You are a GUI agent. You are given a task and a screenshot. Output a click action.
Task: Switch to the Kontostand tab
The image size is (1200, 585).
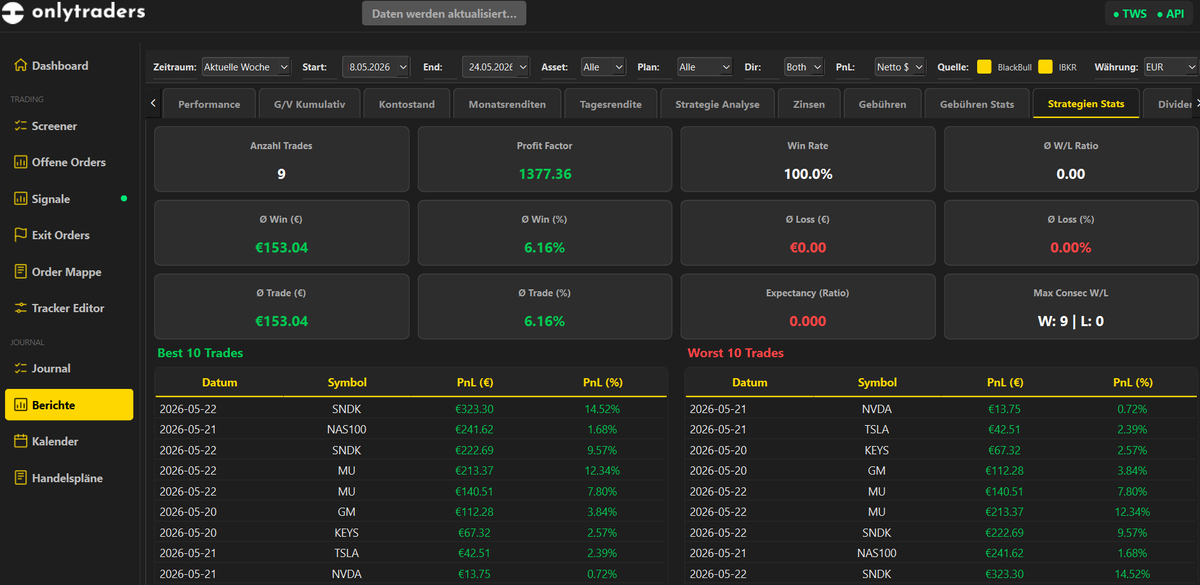[407, 104]
